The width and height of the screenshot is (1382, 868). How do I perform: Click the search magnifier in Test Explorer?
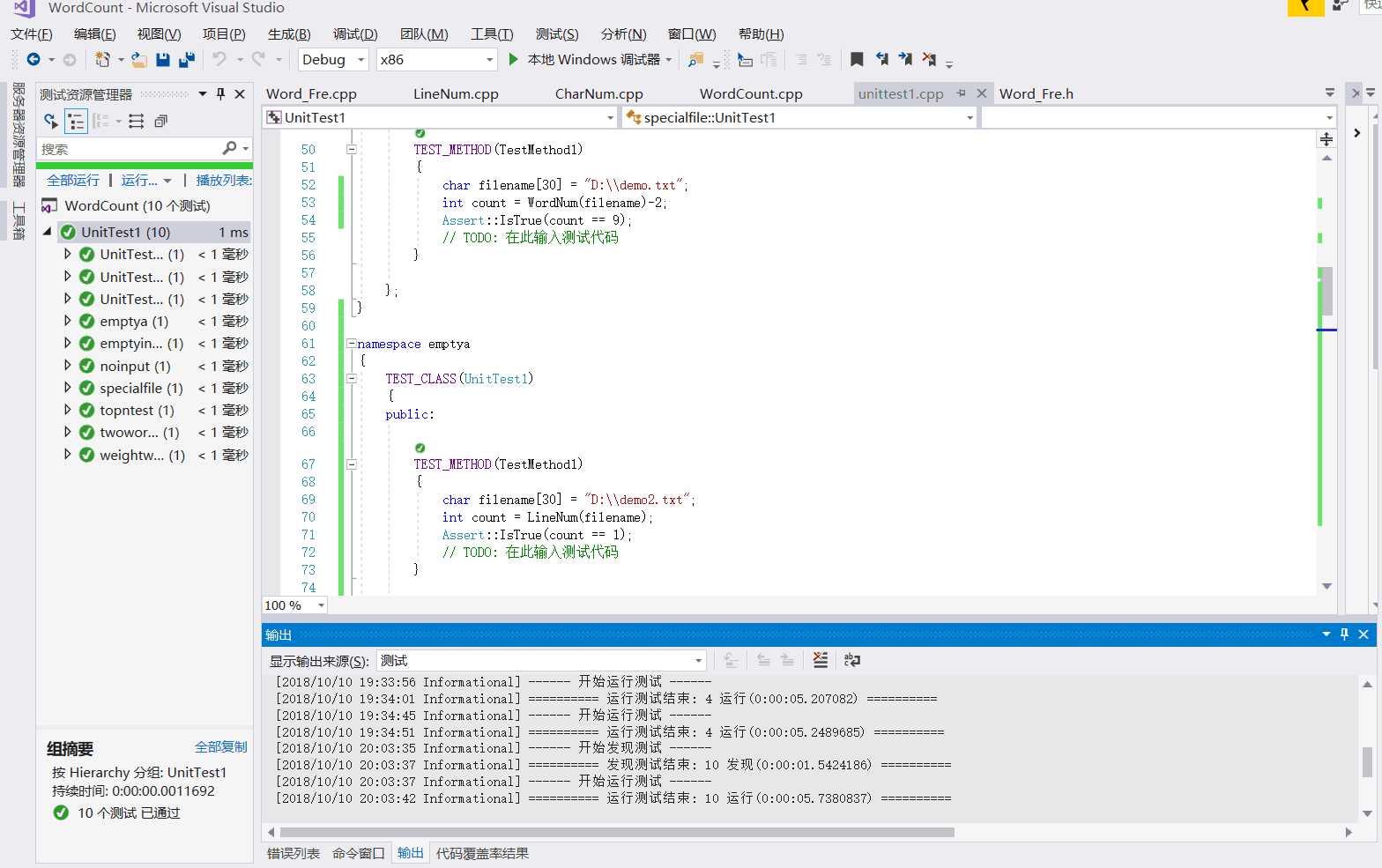tap(230, 148)
